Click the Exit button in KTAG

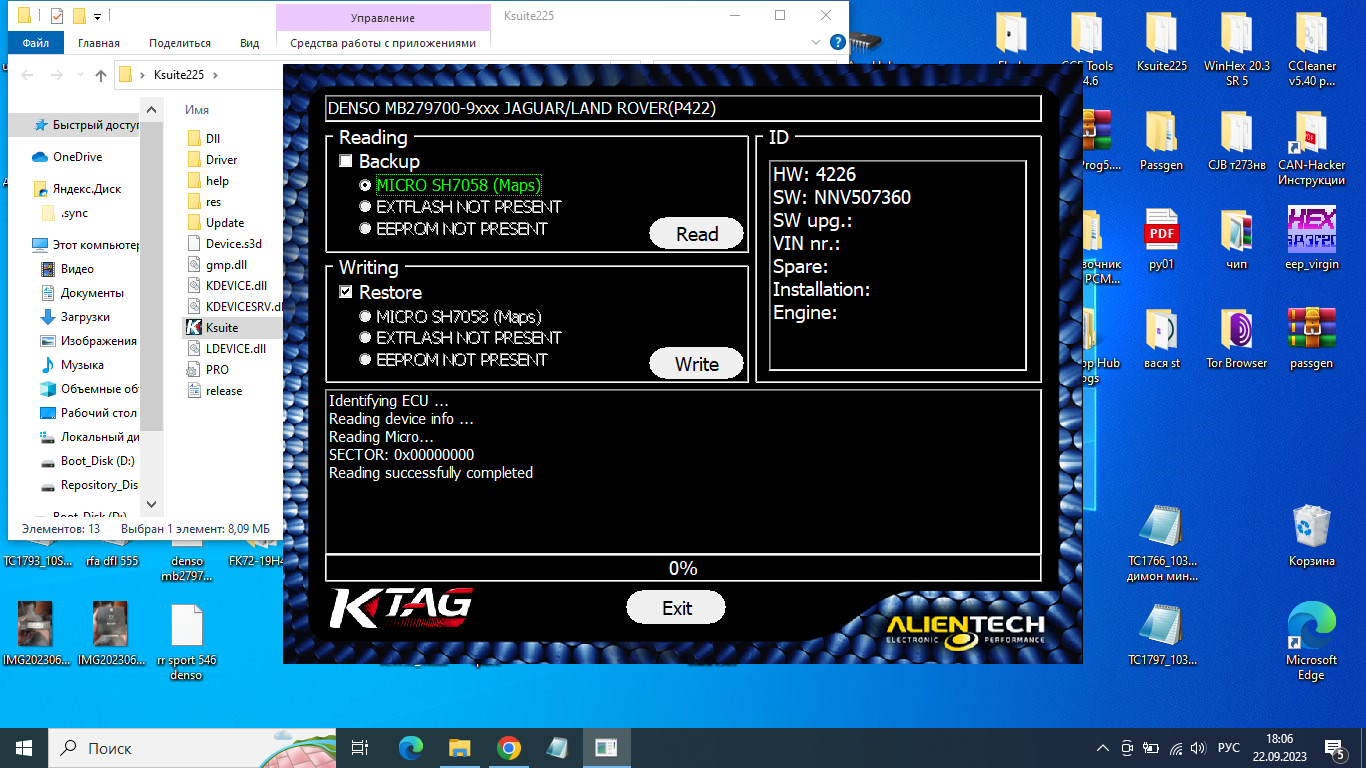676,608
